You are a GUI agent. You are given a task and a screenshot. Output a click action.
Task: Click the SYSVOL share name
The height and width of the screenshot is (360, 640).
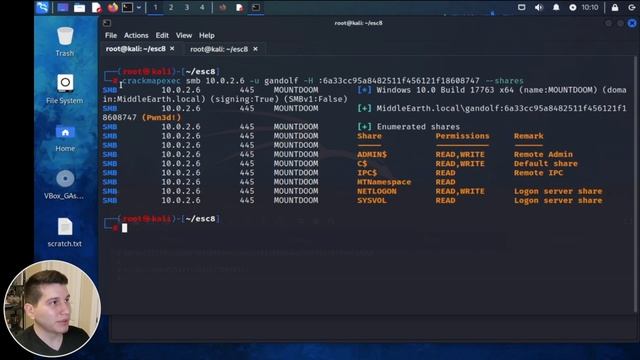(x=372, y=200)
